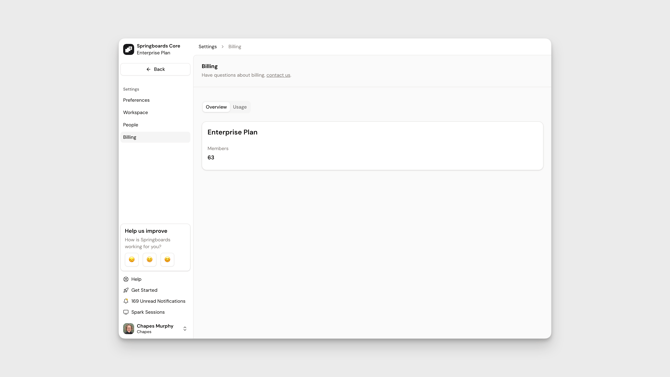The height and width of the screenshot is (377, 670).
Task: Click Billing in the breadcrumb
Action: click(235, 47)
